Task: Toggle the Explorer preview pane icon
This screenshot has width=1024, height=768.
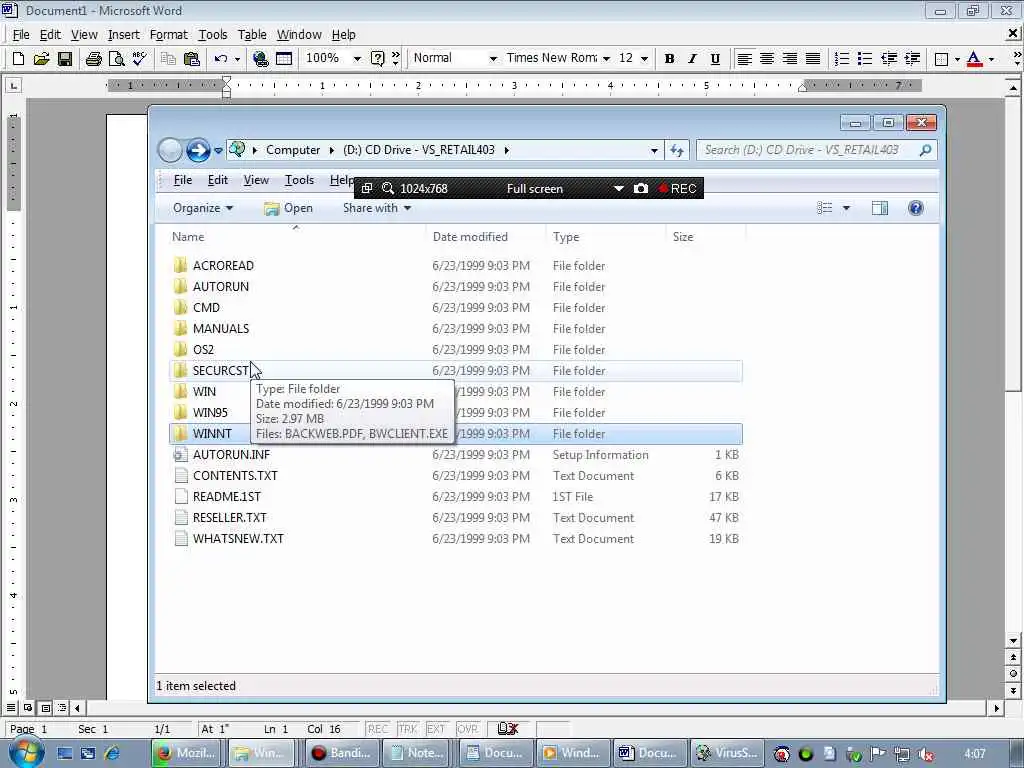Action: (x=880, y=208)
